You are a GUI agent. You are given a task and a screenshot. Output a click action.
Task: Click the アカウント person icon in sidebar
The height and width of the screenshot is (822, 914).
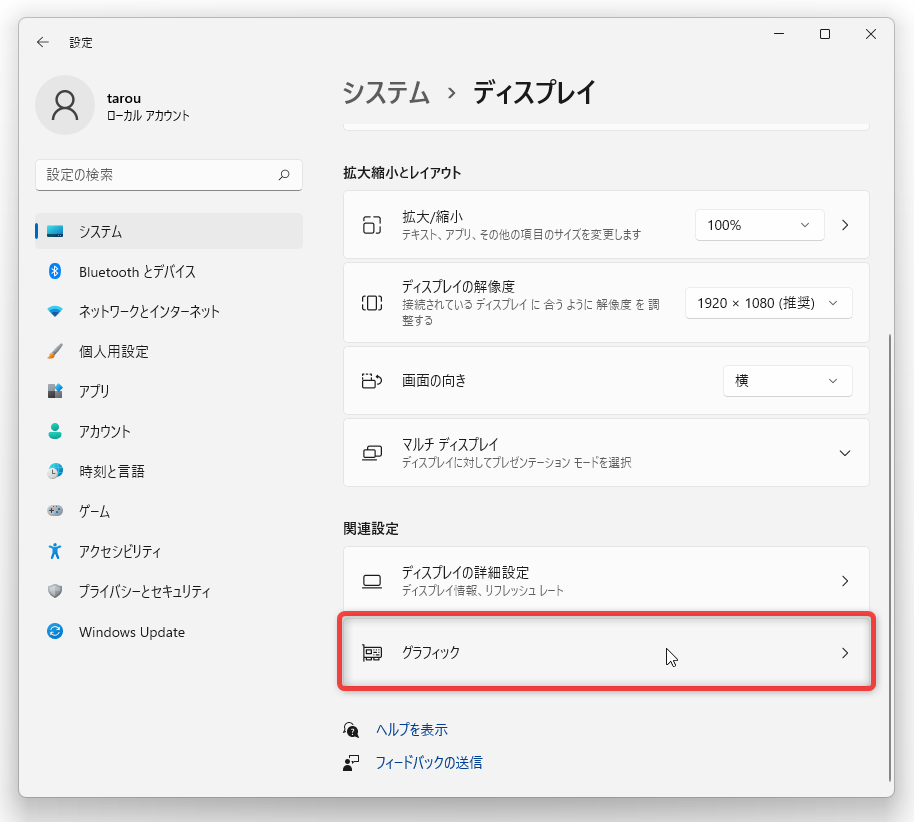click(55, 431)
